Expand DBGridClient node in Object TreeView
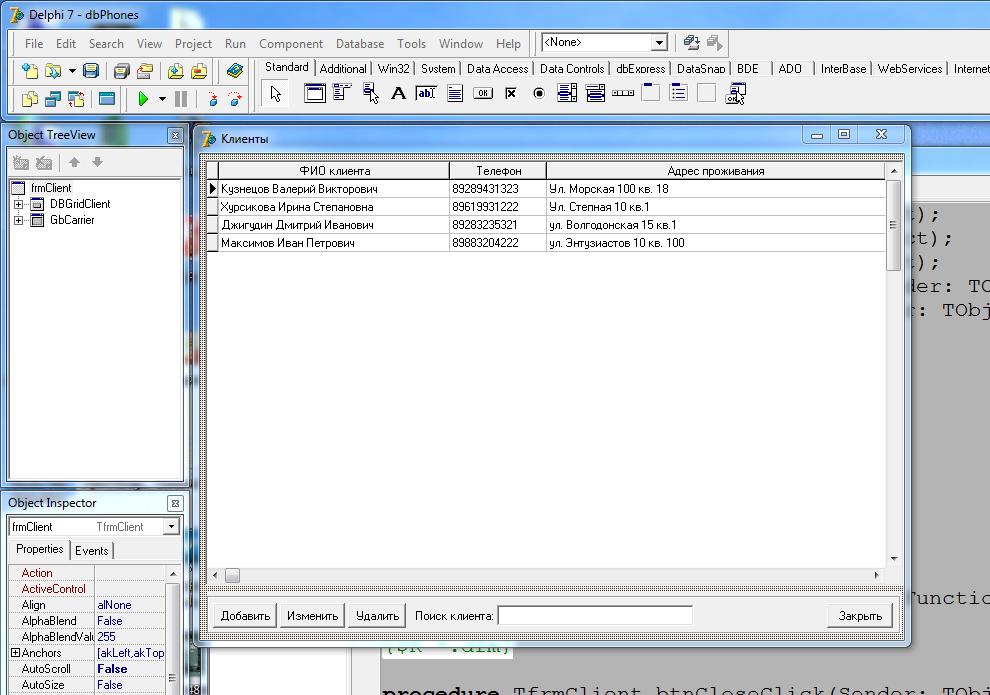The image size is (990, 695). [18, 204]
